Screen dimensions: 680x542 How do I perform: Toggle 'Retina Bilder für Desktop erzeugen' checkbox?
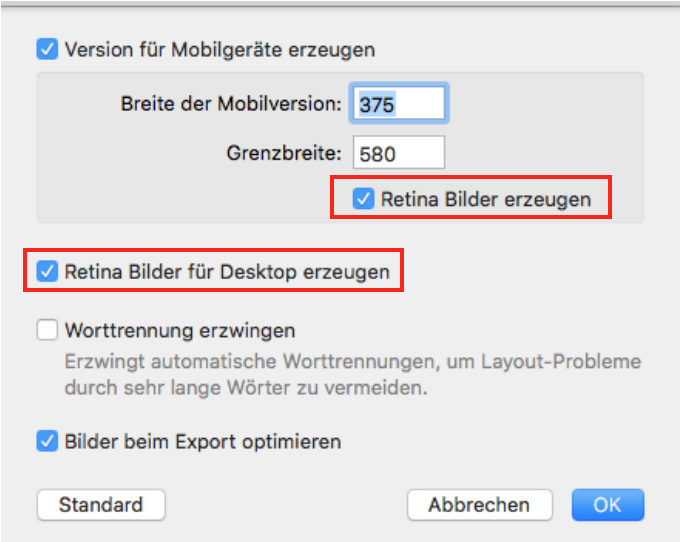pos(47,271)
